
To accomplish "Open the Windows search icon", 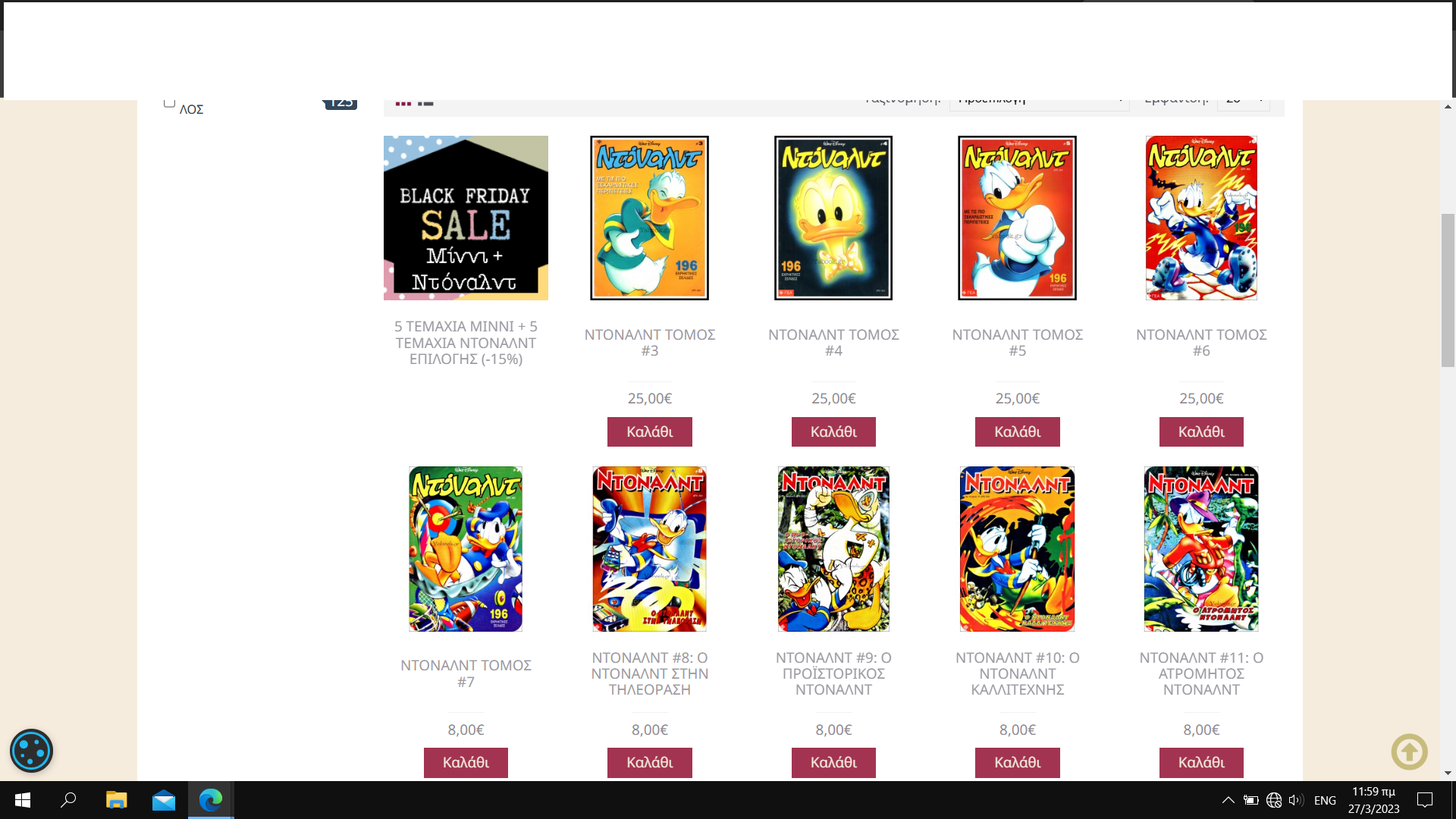I will [68, 800].
